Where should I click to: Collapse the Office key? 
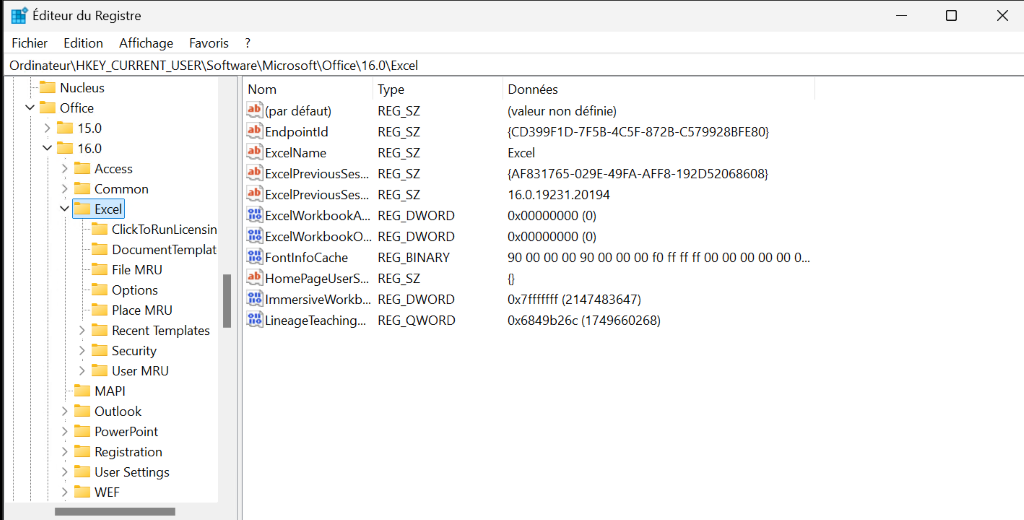[30, 108]
